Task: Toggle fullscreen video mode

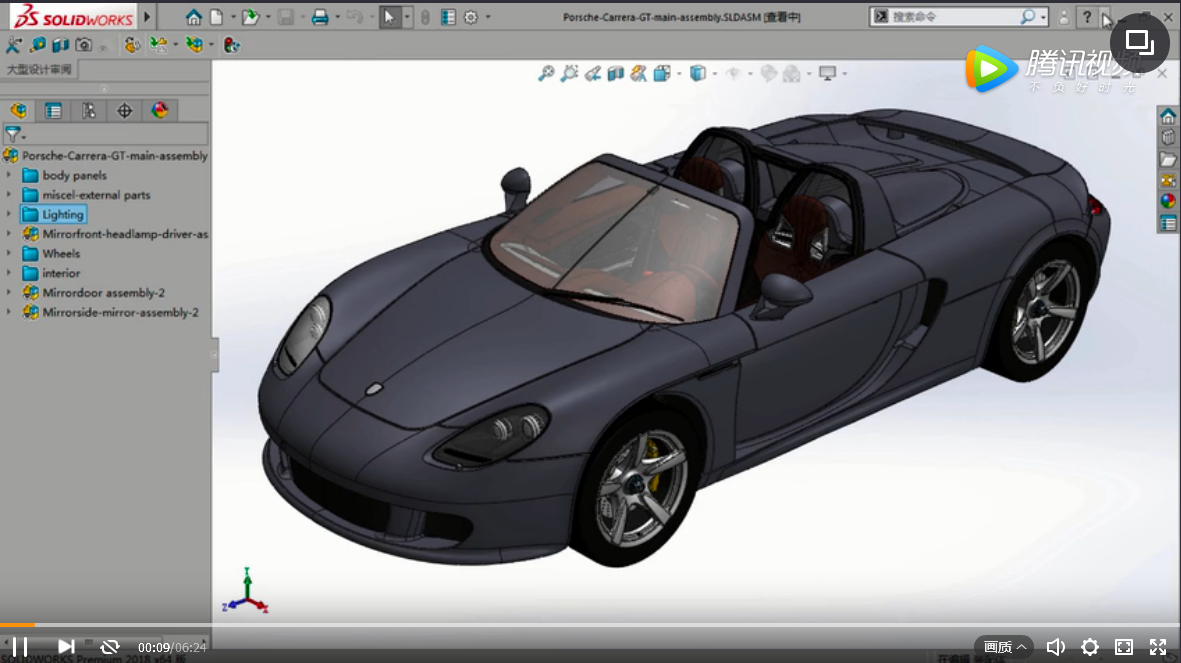Action: 1158,646
